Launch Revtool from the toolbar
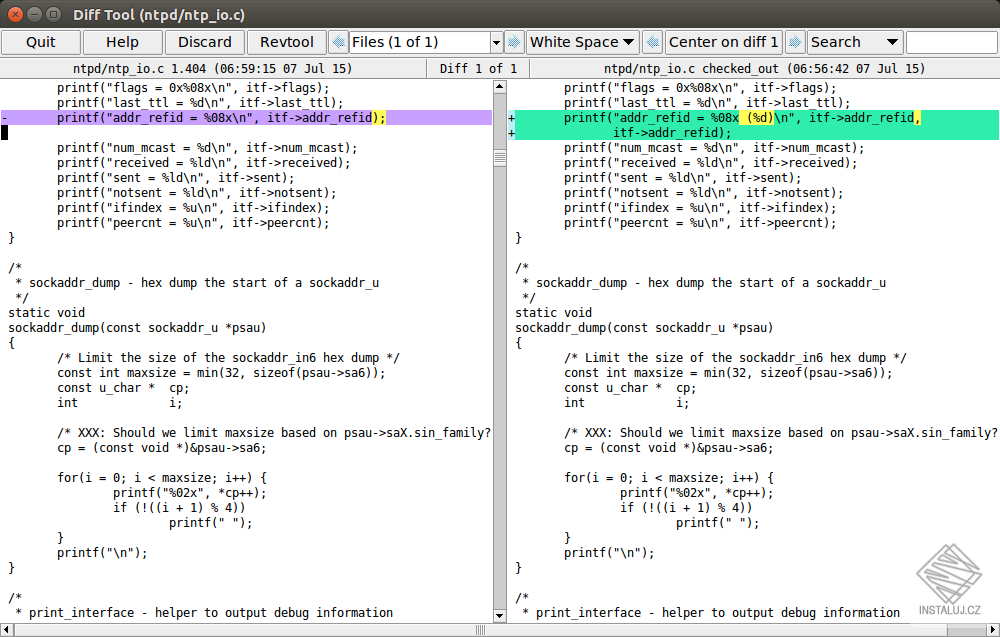 point(286,42)
